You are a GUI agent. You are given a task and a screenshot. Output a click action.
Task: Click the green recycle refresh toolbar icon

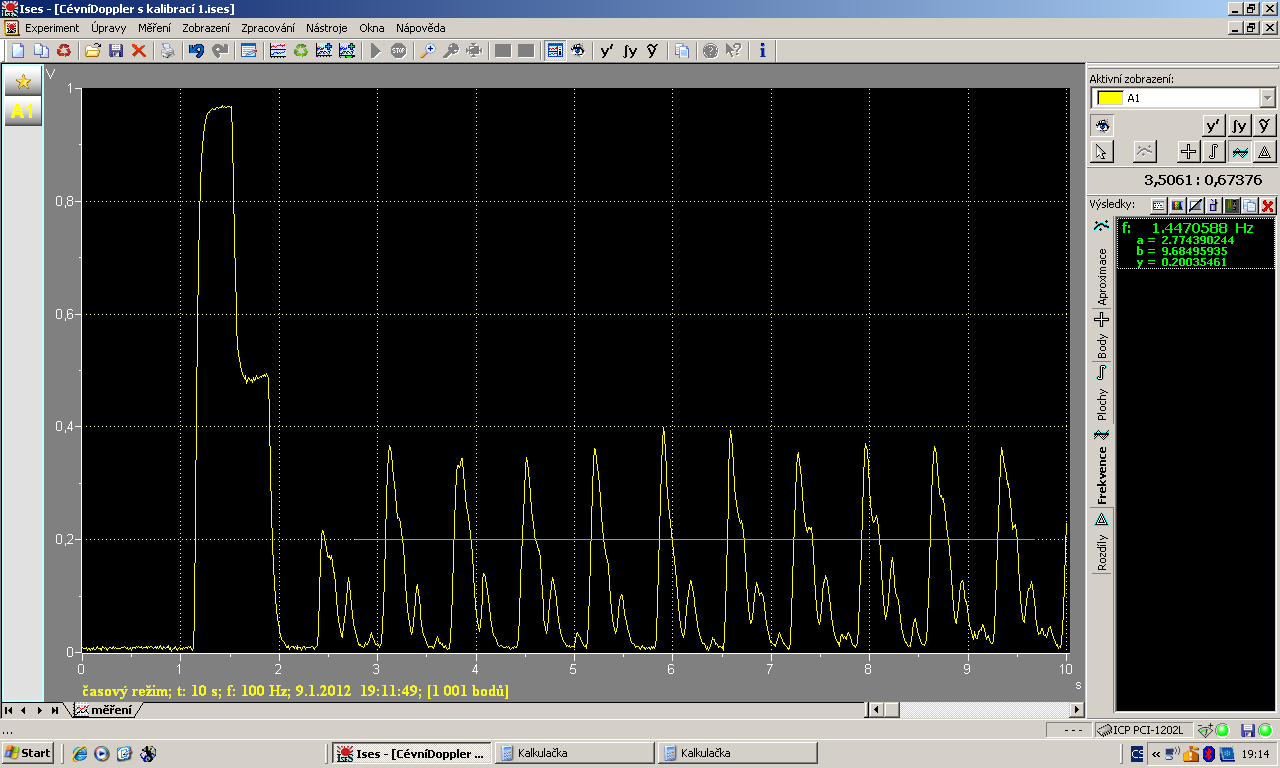pyautogui.click(x=301, y=50)
